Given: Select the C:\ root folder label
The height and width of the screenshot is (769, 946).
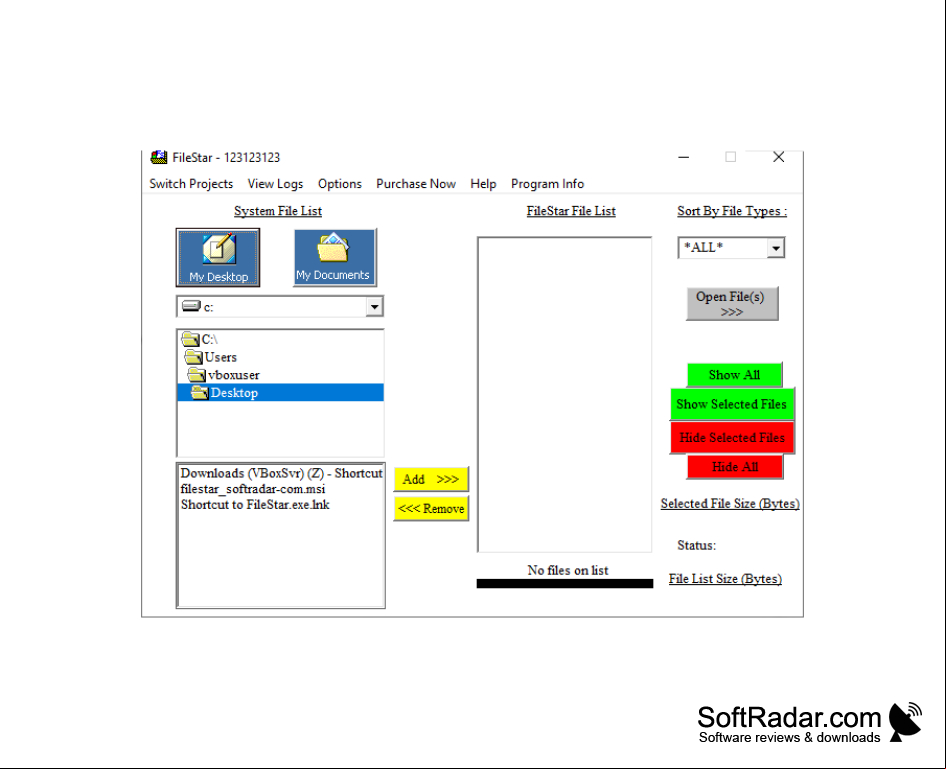Looking at the screenshot, I should [209, 339].
